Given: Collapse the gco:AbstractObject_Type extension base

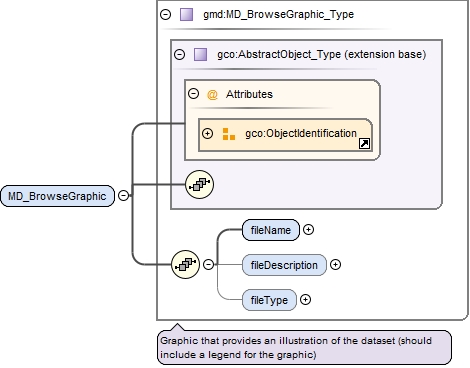Looking at the screenshot, I should 179,54.
